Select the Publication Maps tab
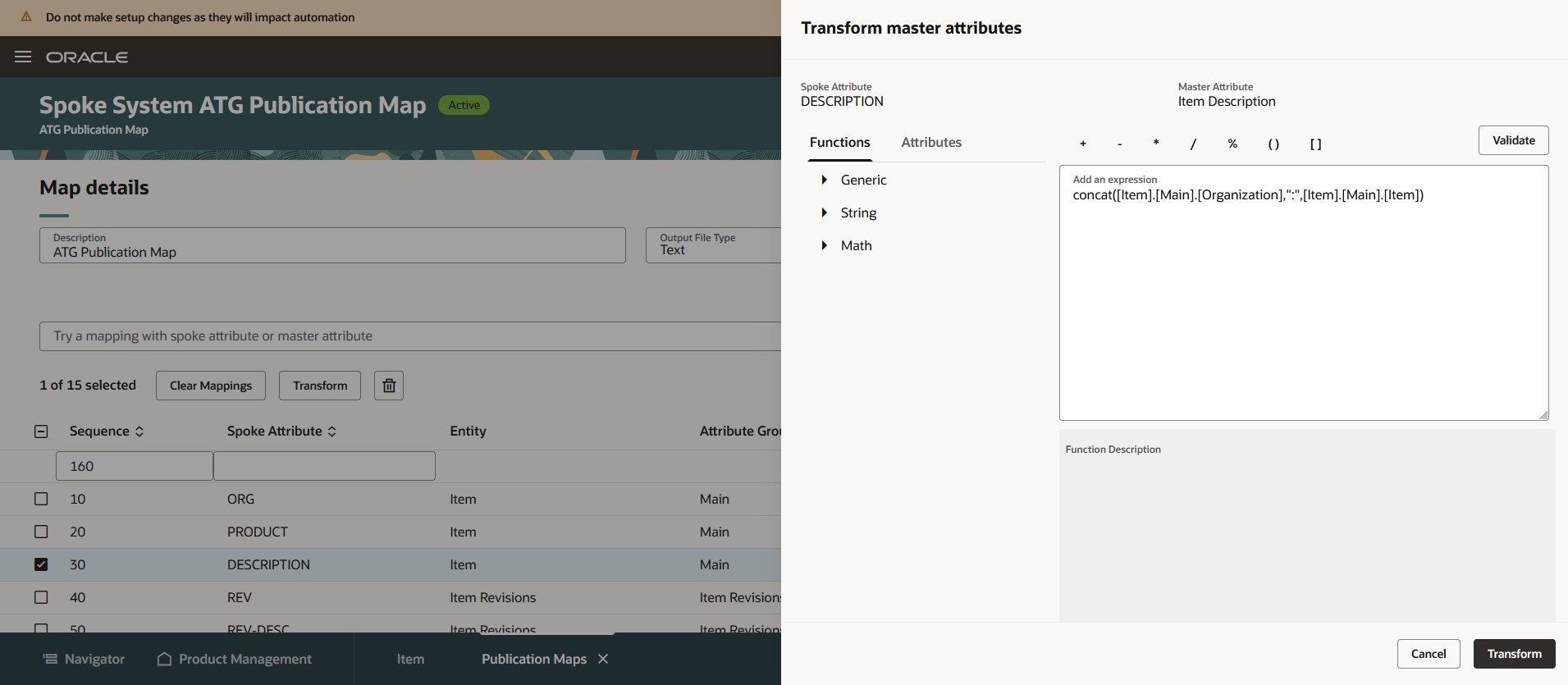1568x685 pixels. pyautogui.click(x=534, y=659)
